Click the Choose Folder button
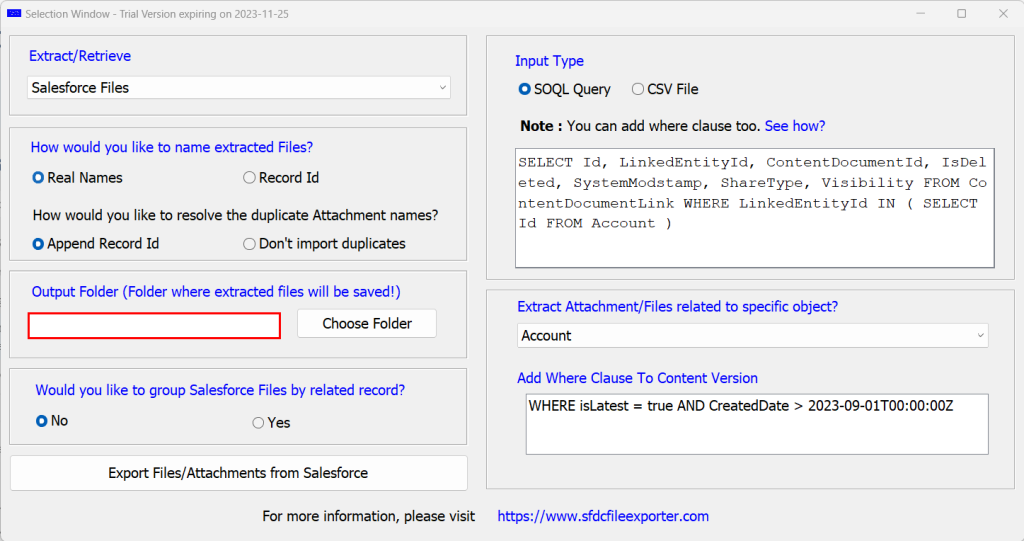 point(367,324)
